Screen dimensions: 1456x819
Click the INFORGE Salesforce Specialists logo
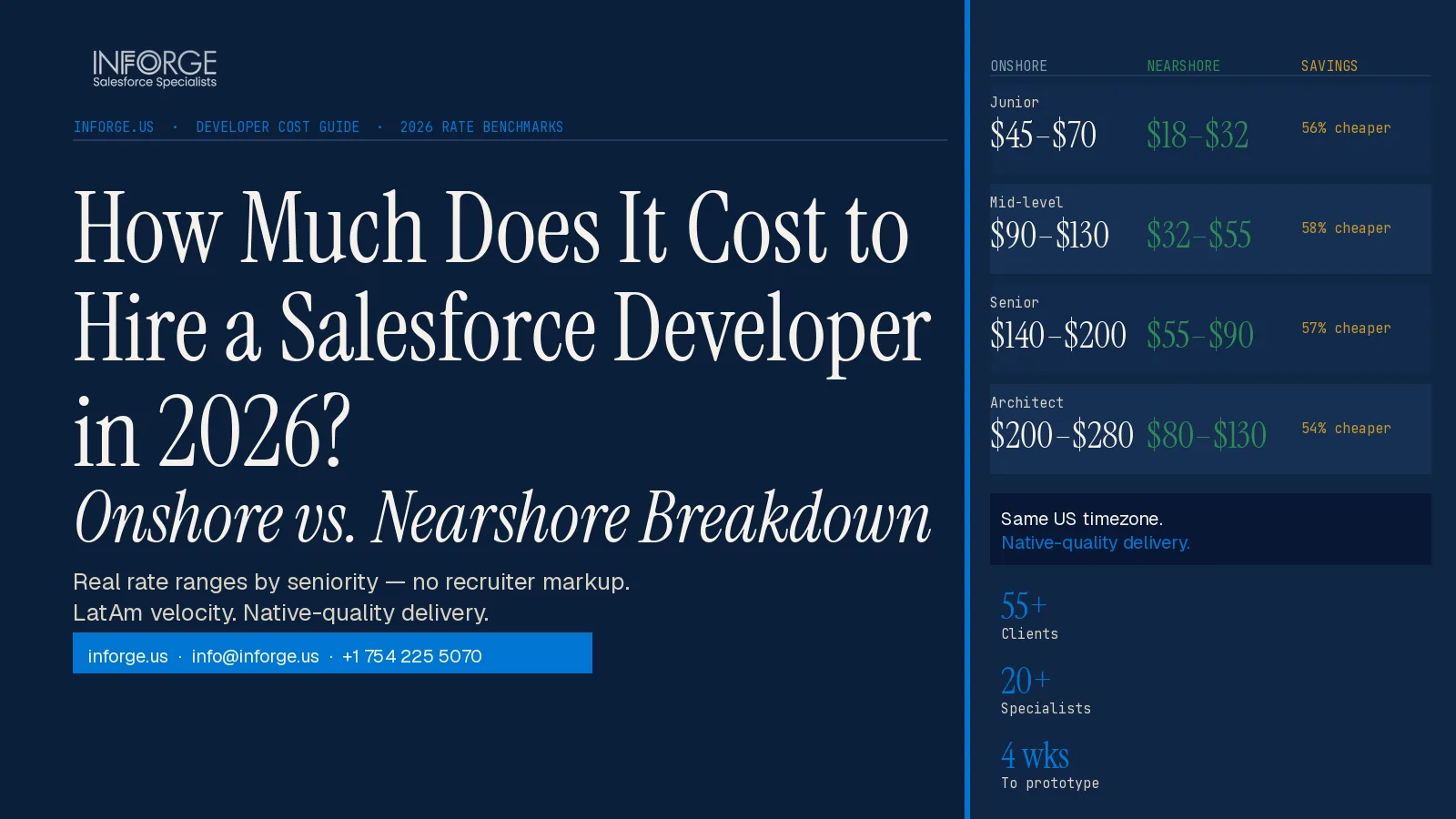(x=155, y=69)
